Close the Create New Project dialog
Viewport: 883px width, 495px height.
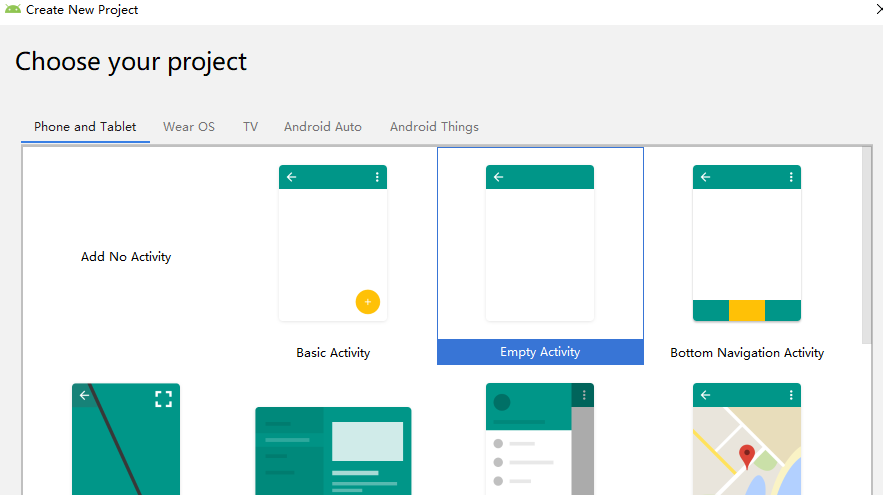878,10
